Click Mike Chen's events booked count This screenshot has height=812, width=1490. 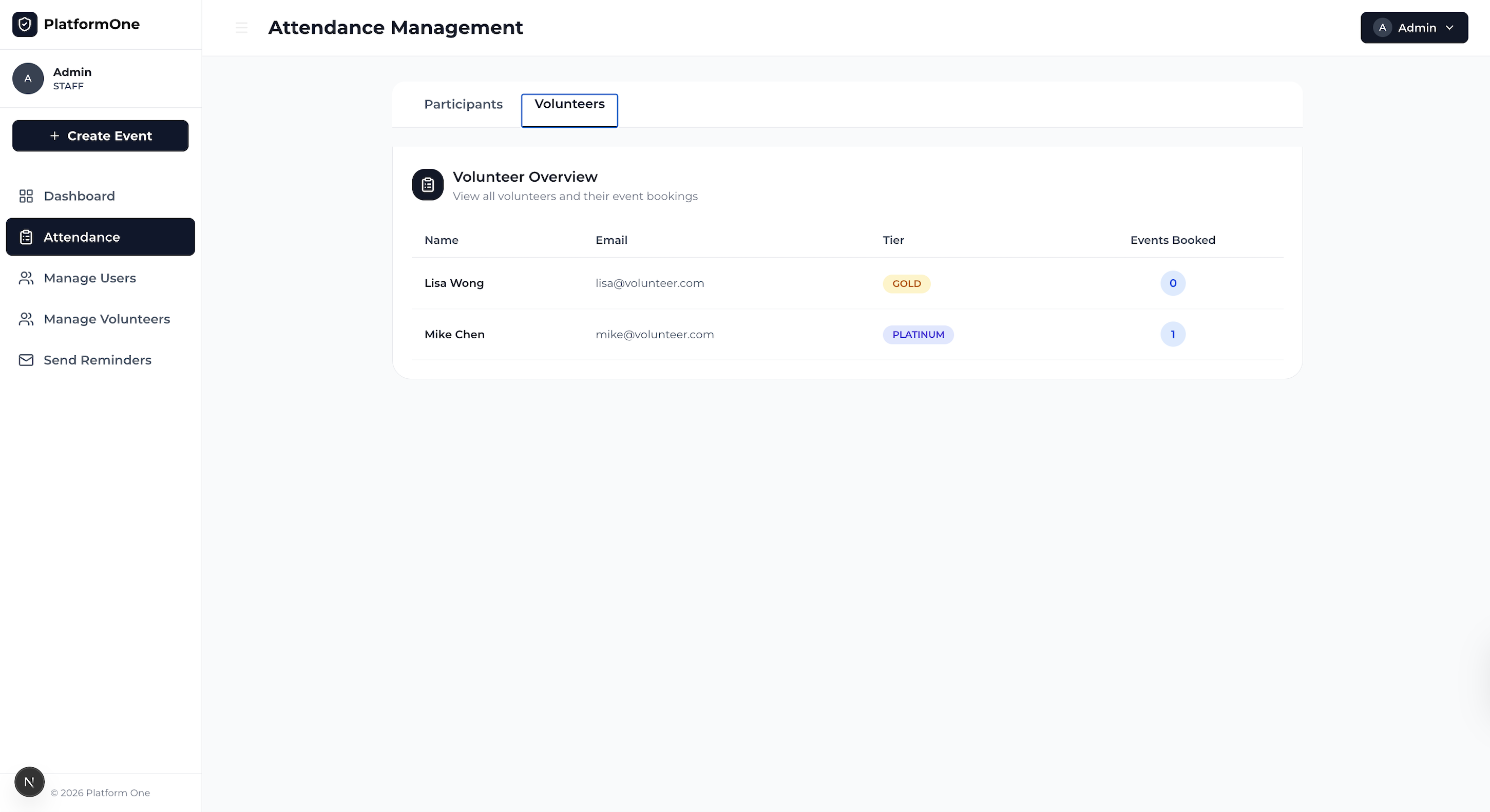coord(1173,335)
